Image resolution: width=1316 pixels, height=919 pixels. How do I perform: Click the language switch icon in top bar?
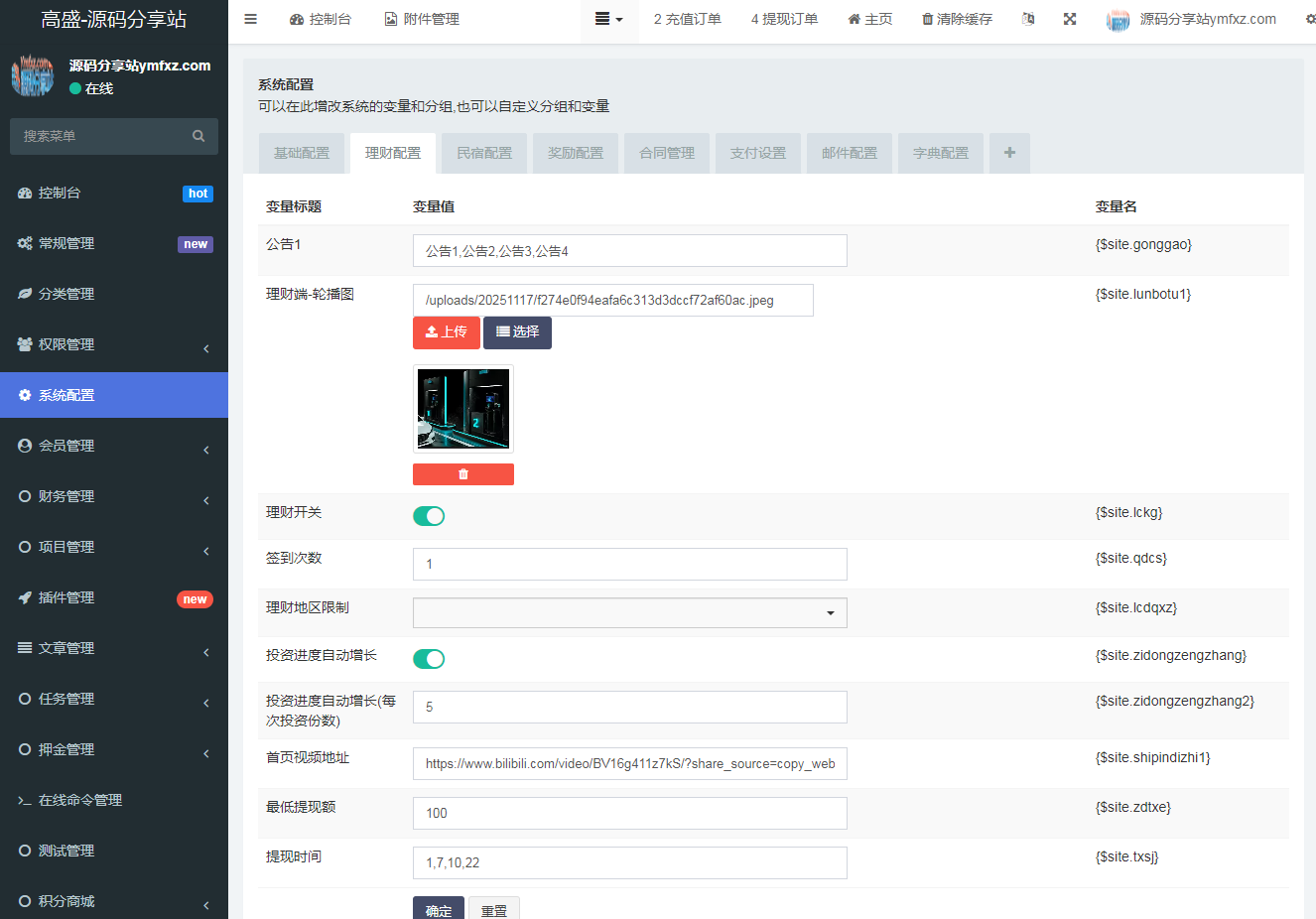(x=1028, y=19)
